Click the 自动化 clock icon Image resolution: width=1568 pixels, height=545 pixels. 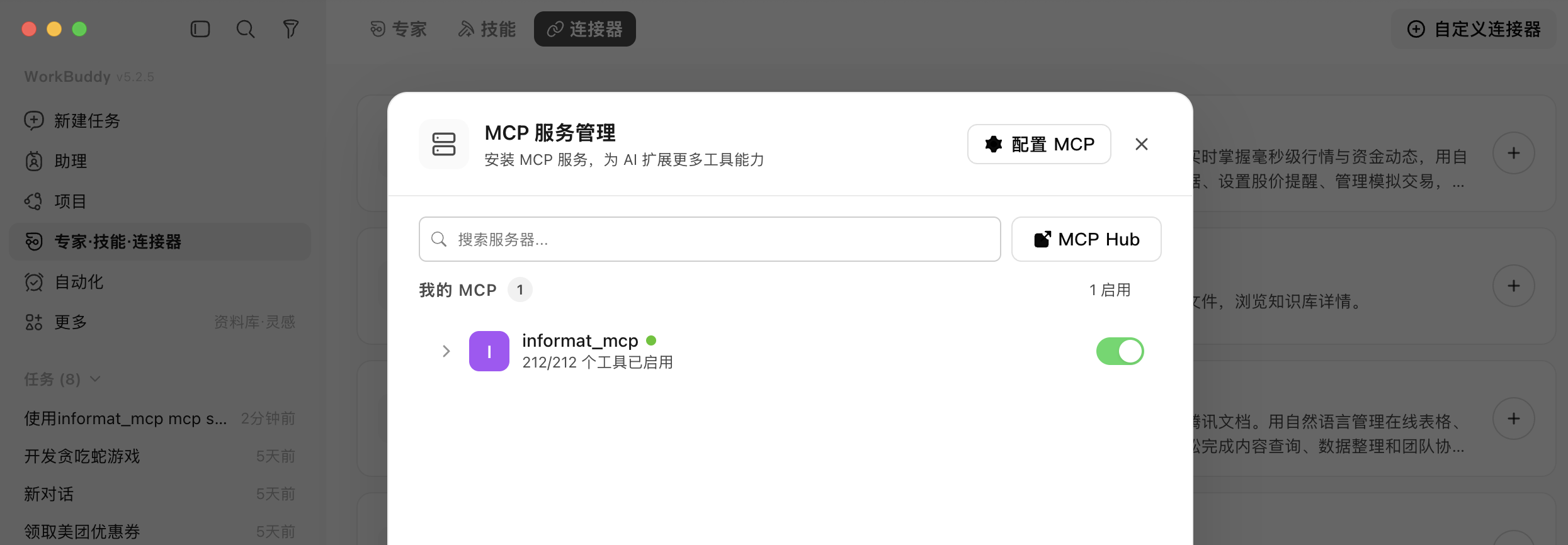(x=34, y=282)
